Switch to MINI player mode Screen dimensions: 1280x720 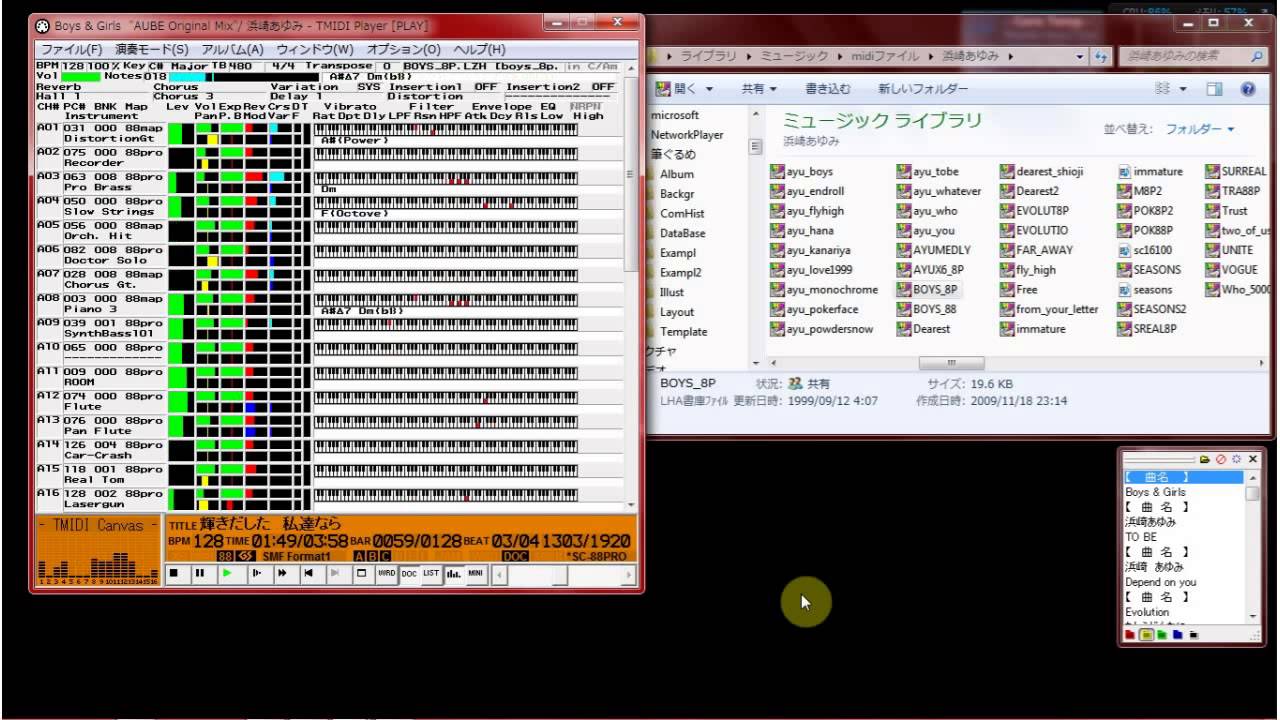click(x=475, y=573)
